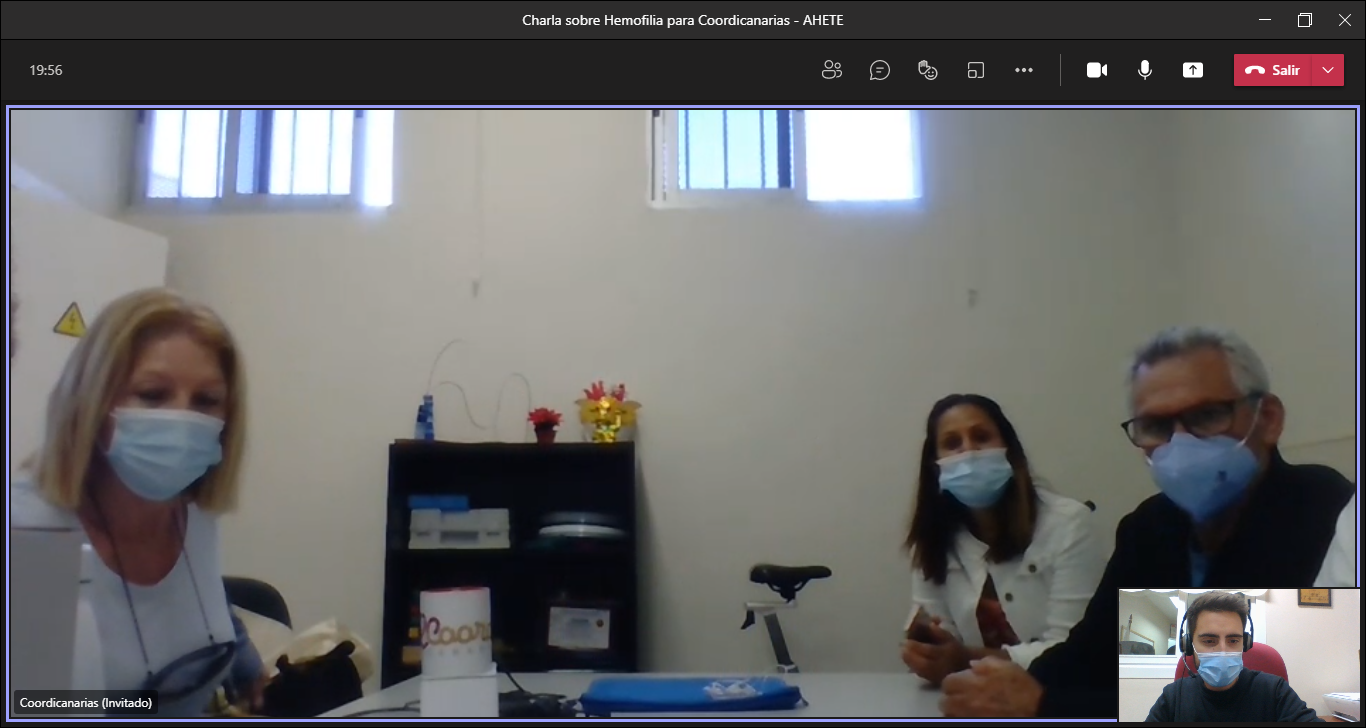Expand the dropdown arrow beside Salir
1366x728 pixels.
[1328, 70]
